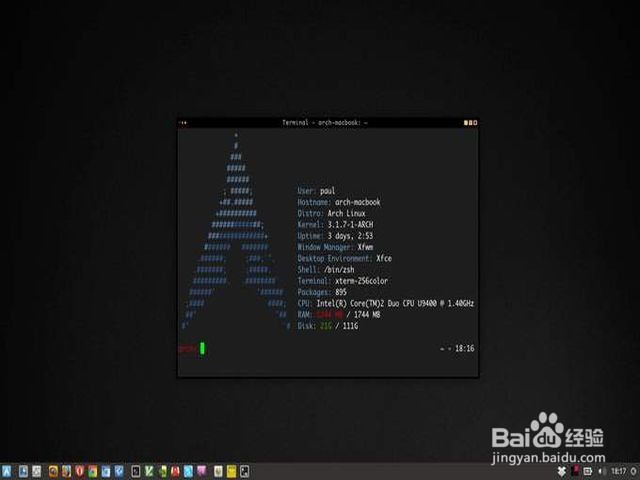Close the terminal with the rightmost title button
The height and width of the screenshot is (480, 640).
475,122
